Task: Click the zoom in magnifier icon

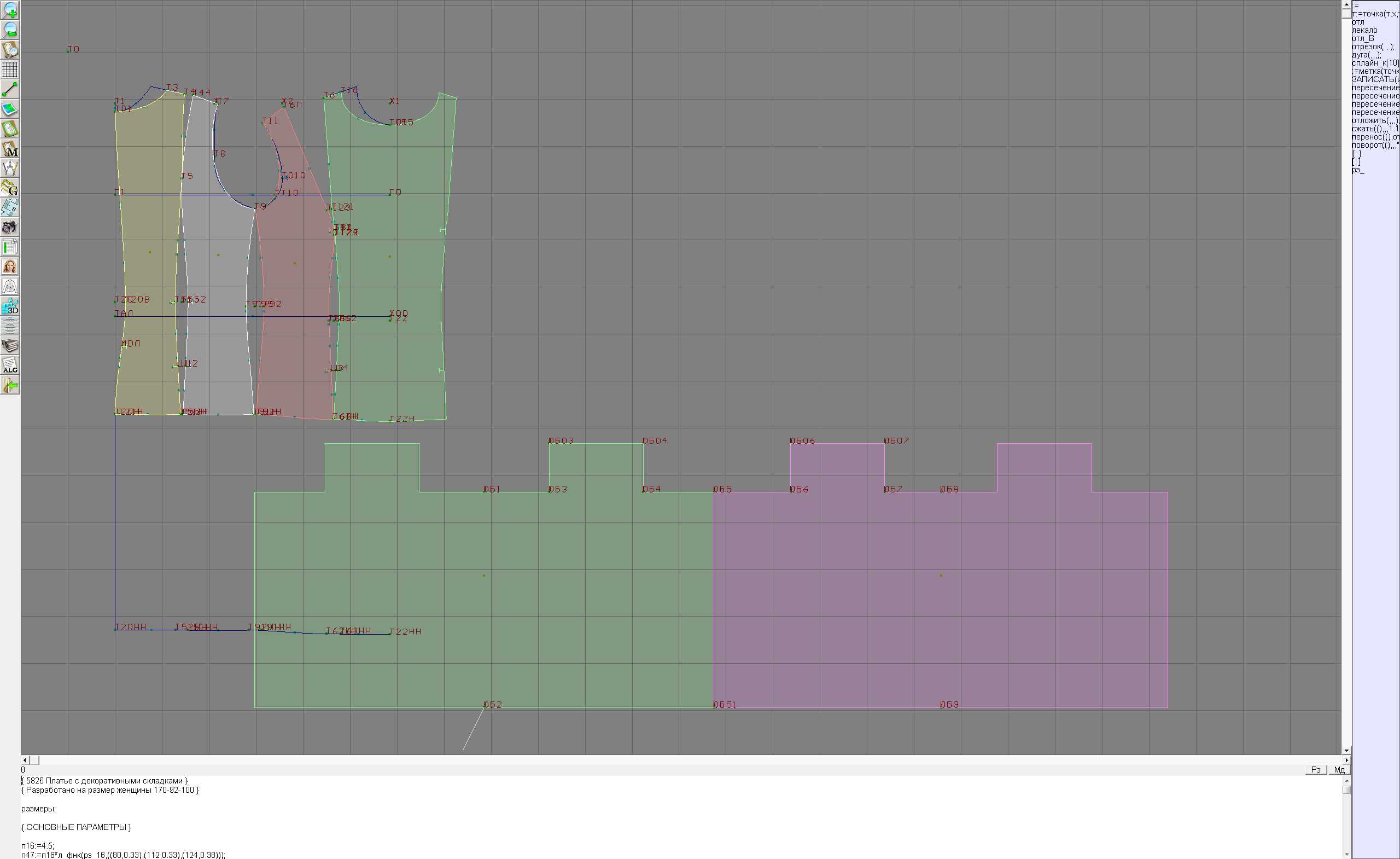Action: click(10, 10)
